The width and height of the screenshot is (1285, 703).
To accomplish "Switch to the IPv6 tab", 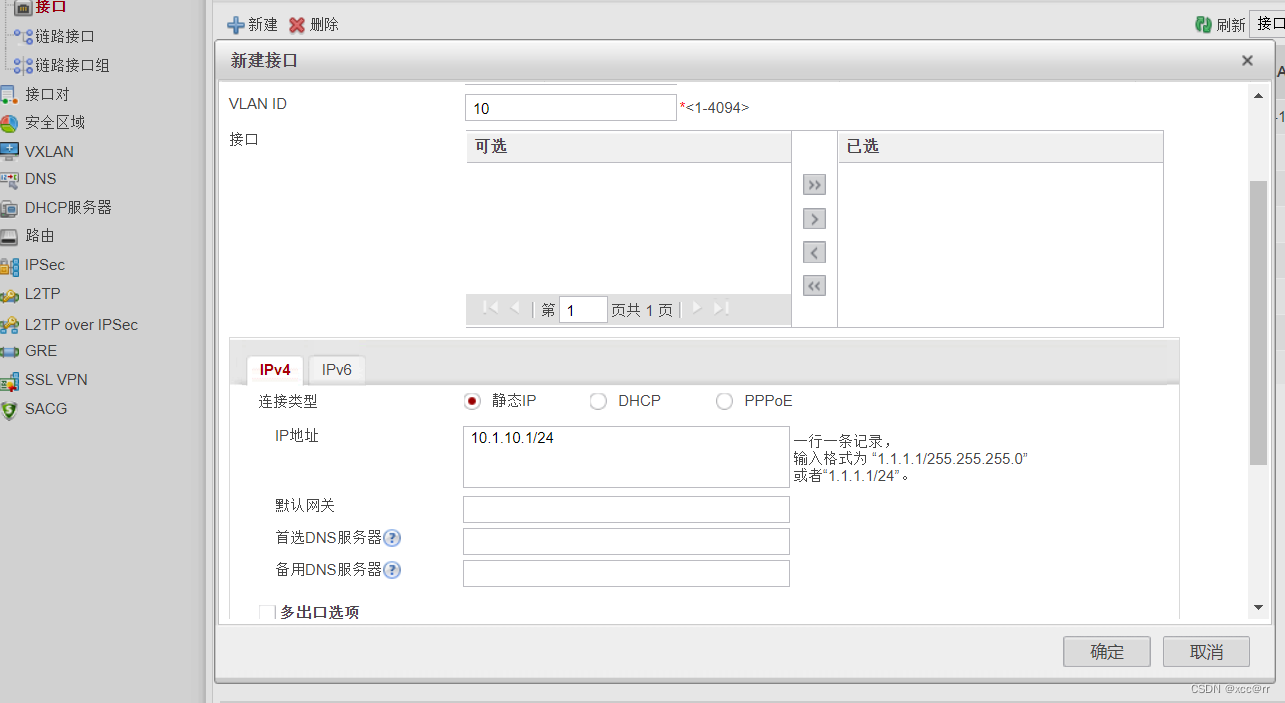I will tap(337, 370).
